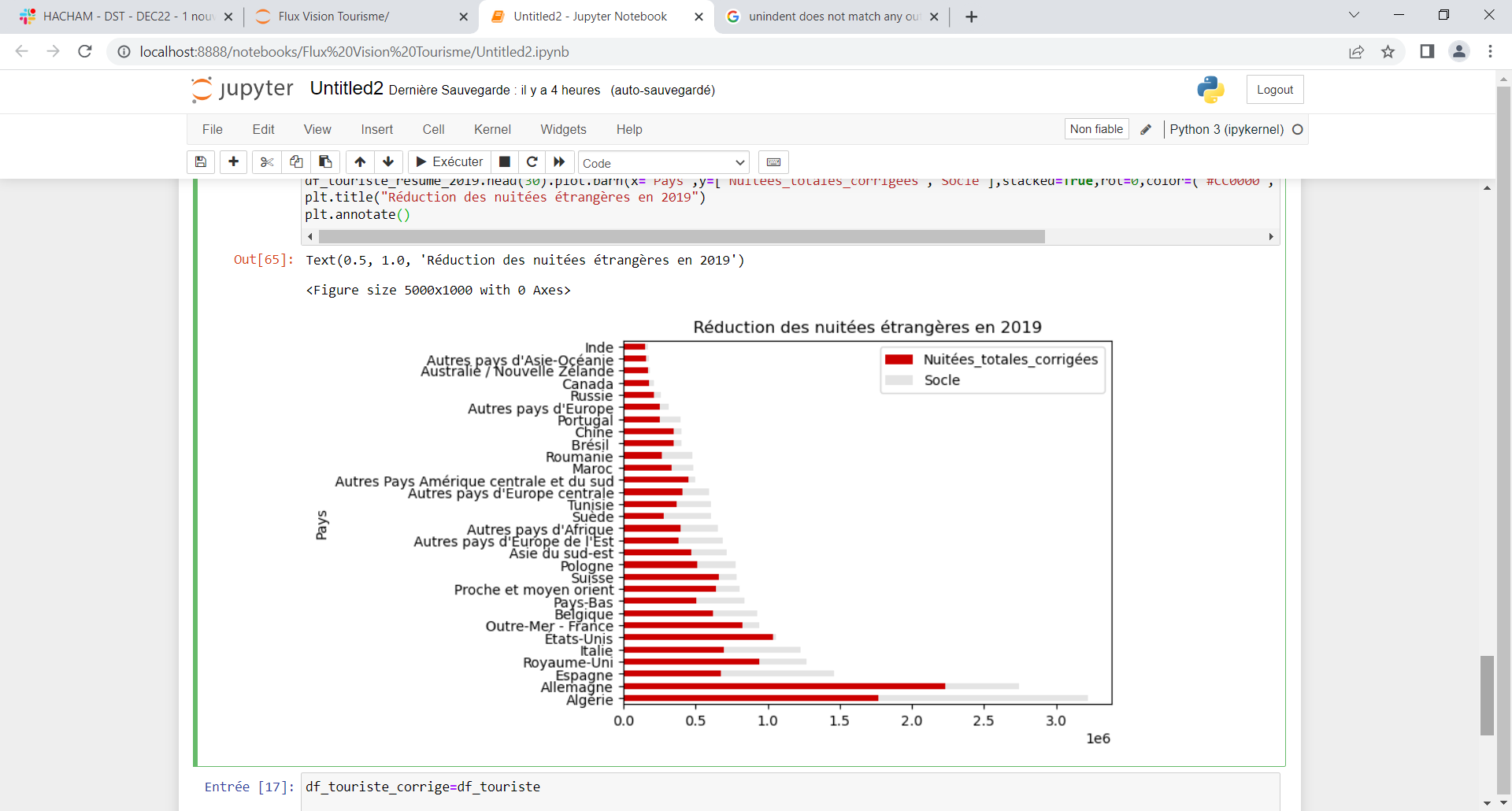Click the Dernière Sauvegarde checkpoint text

point(495,90)
